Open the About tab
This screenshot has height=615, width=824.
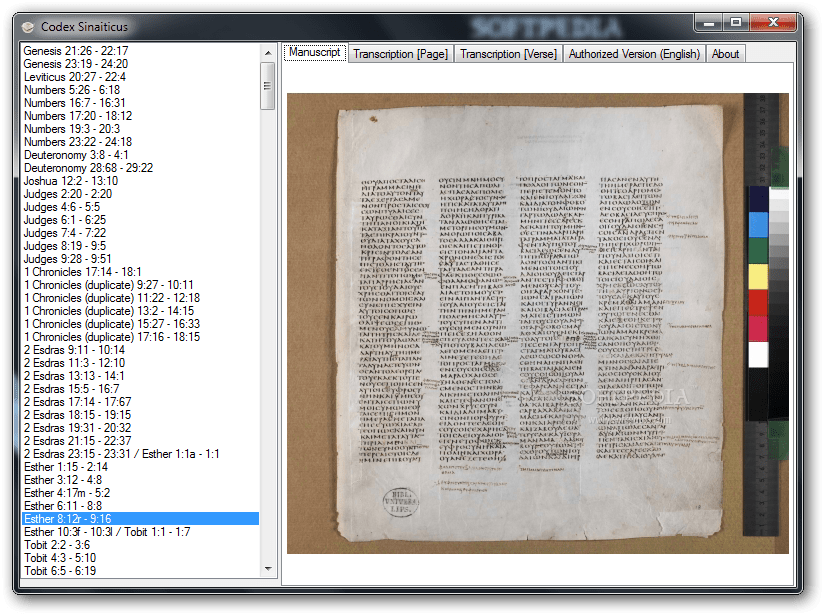pyautogui.click(x=725, y=53)
